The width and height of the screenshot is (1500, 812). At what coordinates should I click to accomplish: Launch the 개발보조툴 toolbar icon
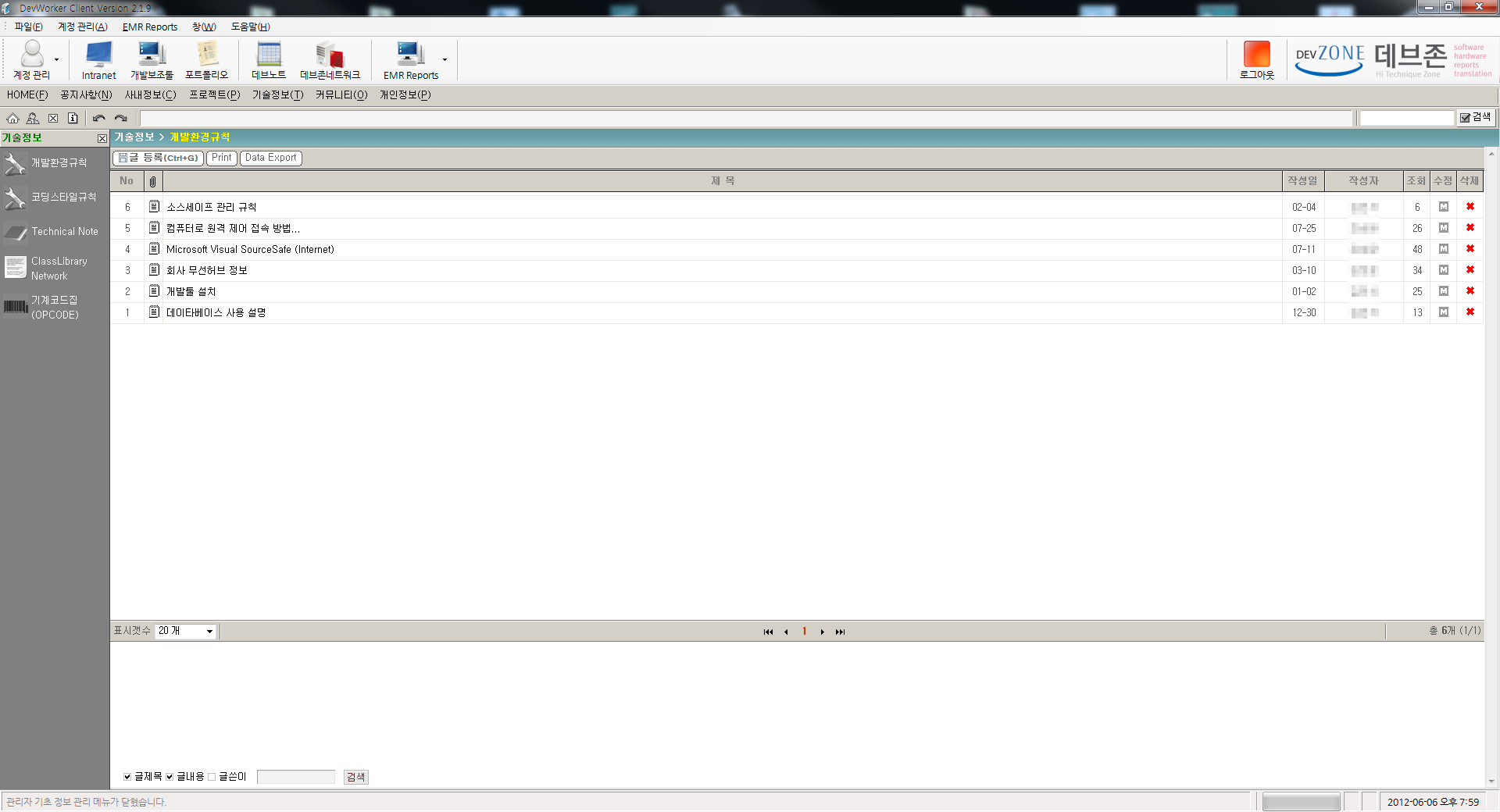click(x=152, y=59)
